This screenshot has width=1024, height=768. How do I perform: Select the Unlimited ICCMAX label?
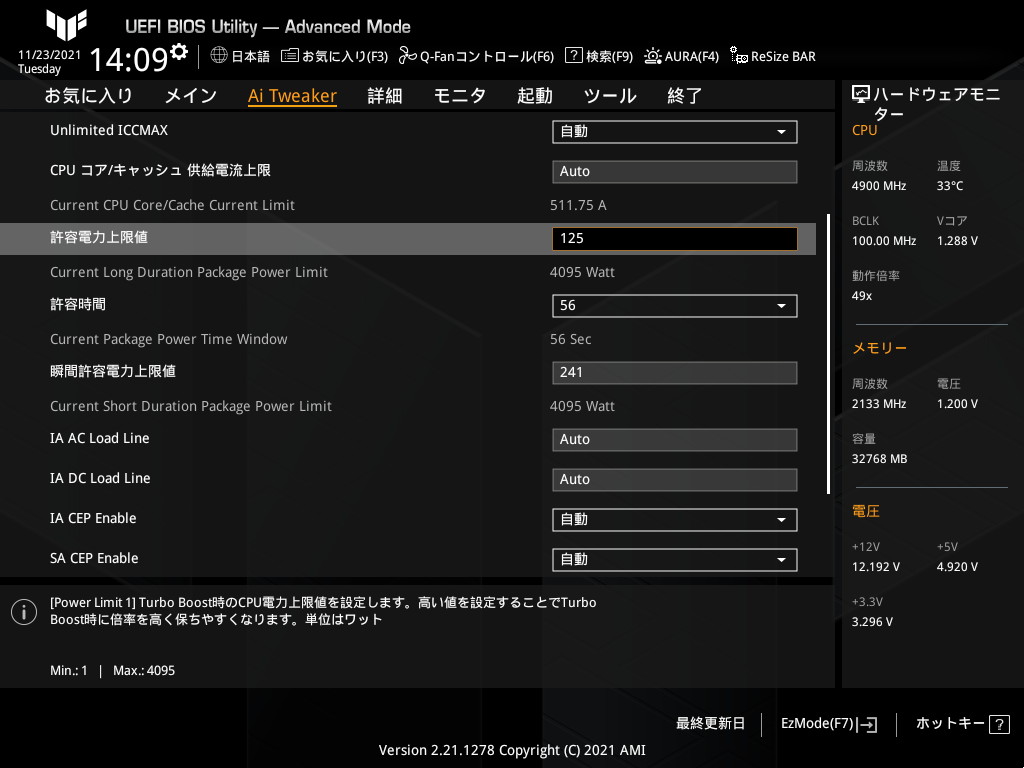click(109, 130)
